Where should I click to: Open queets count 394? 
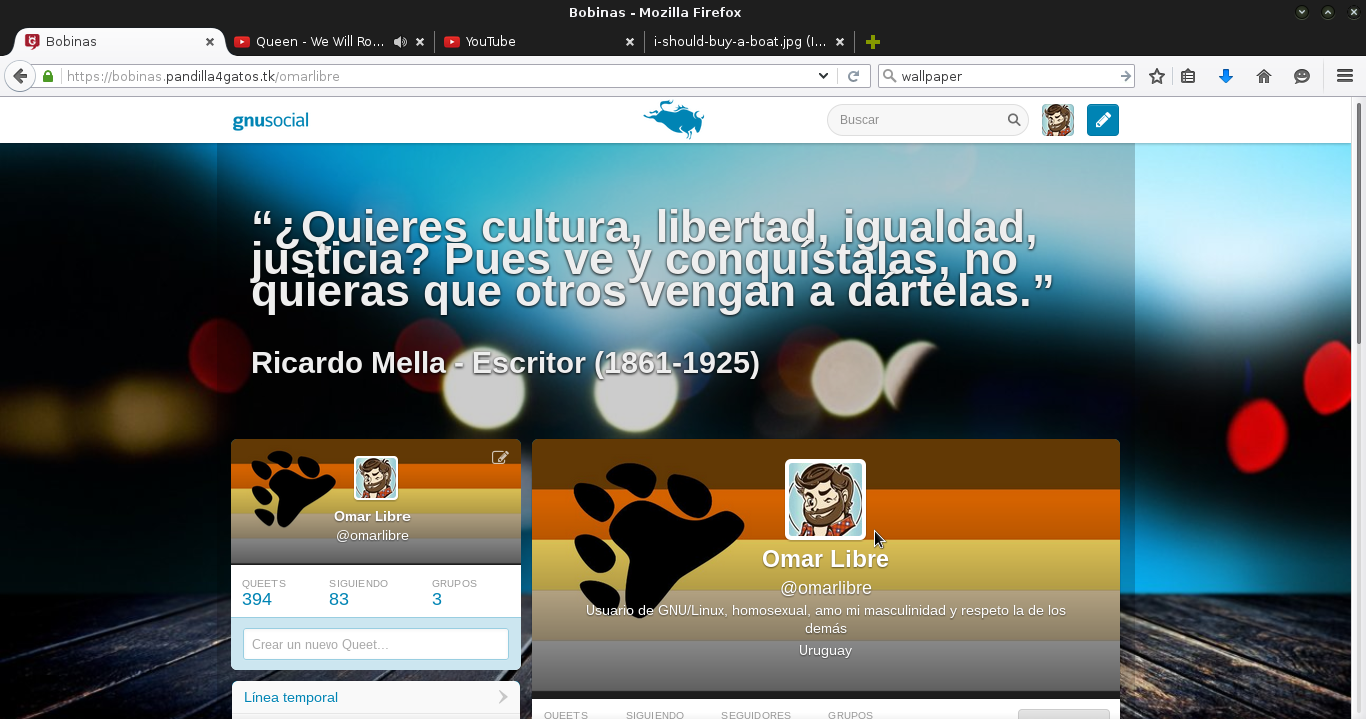point(257,599)
